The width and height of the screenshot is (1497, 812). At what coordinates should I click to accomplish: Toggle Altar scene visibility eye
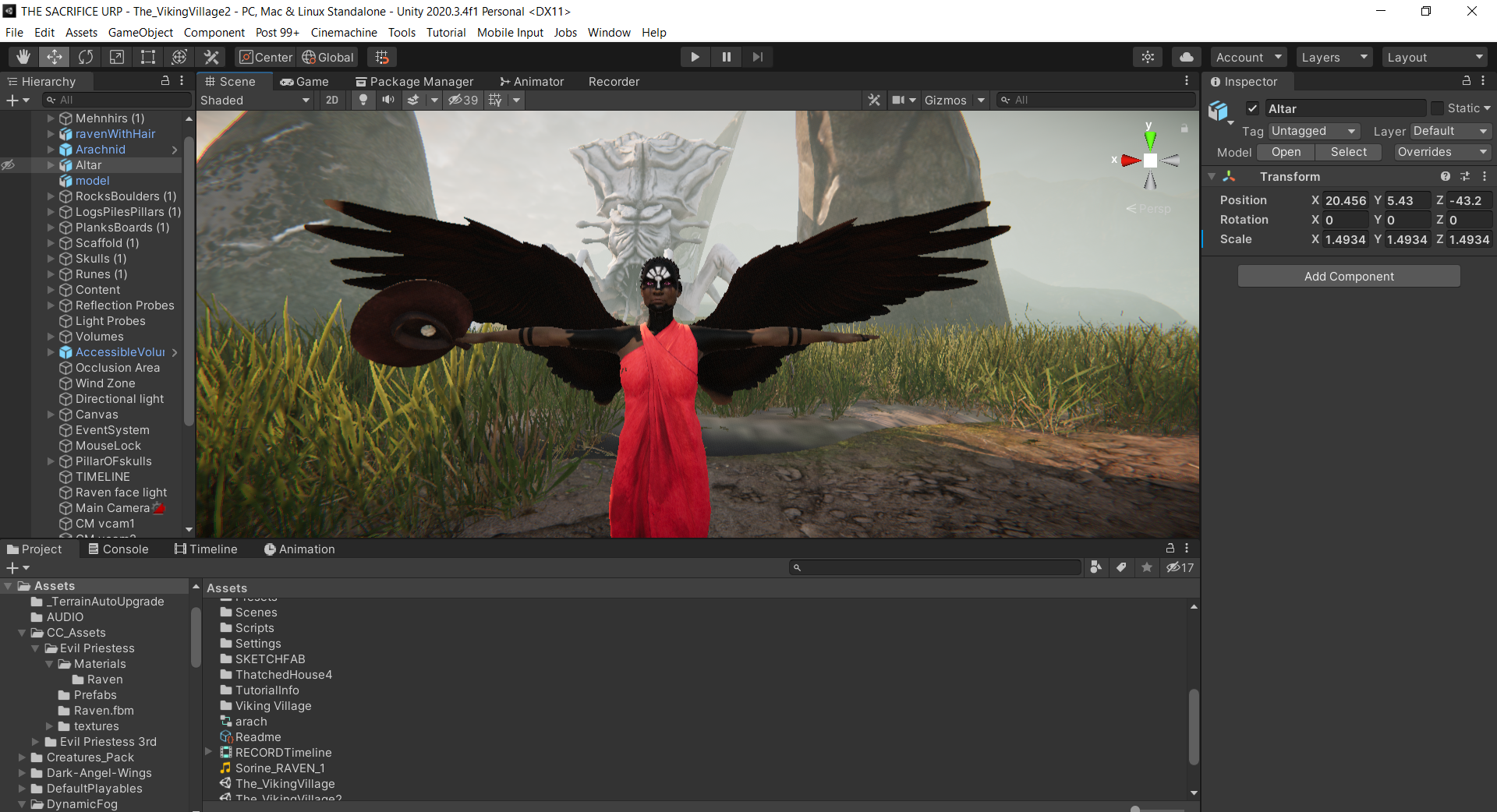8,165
